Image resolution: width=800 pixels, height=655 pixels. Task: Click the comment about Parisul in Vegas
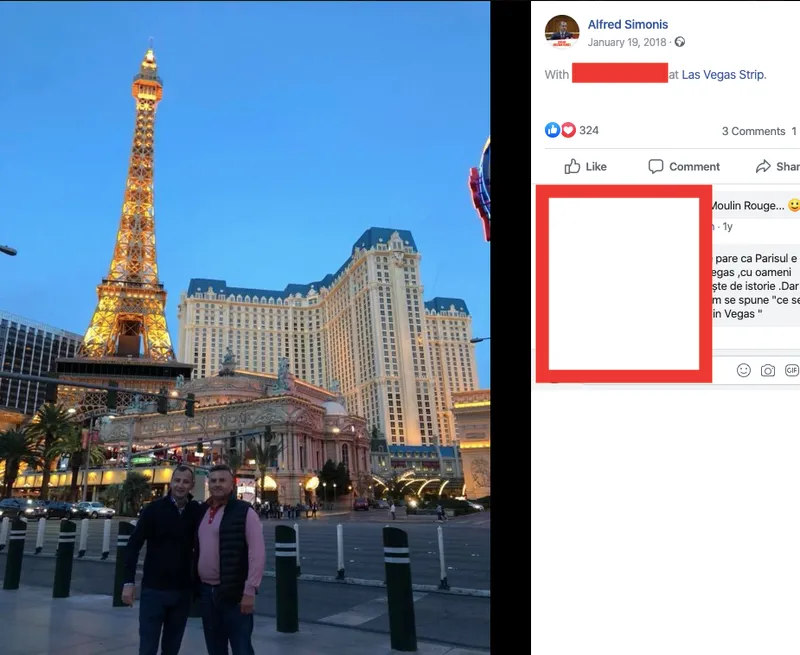click(756, 286)
